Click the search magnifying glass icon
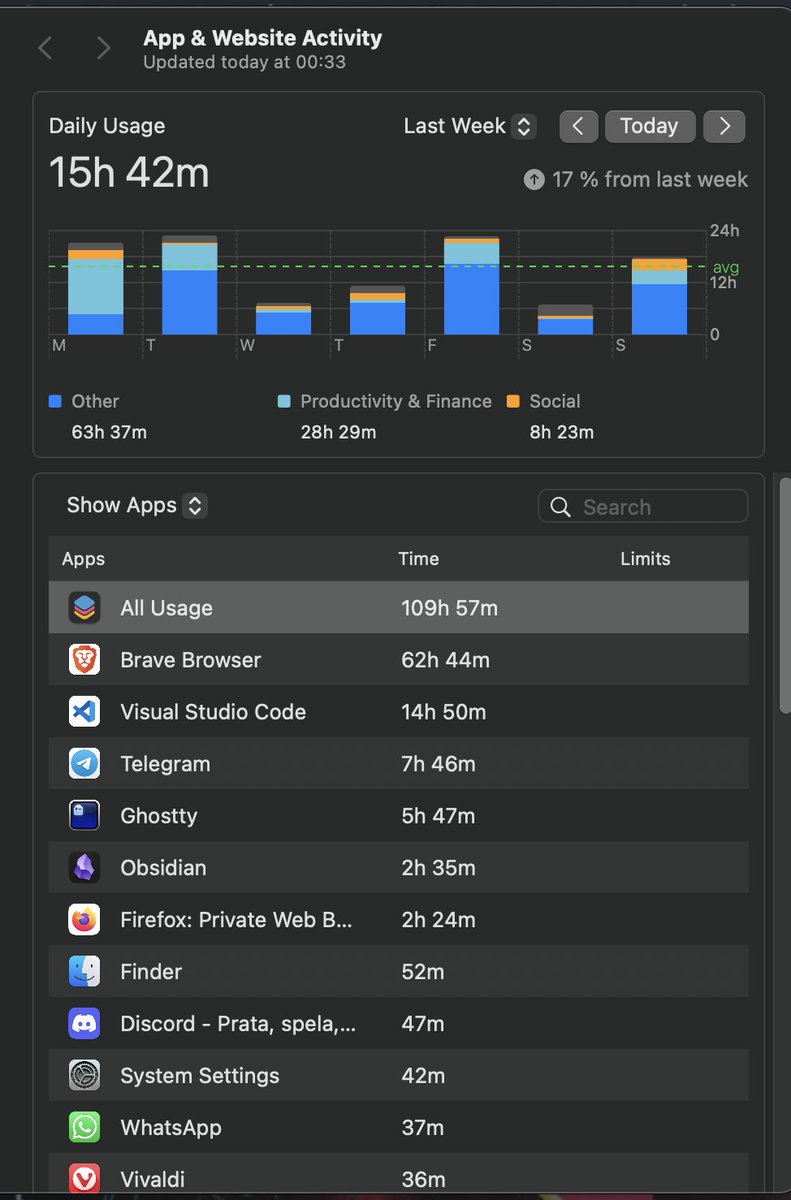The width and height of the screenshot is (791, 1200). click(561, 507)
